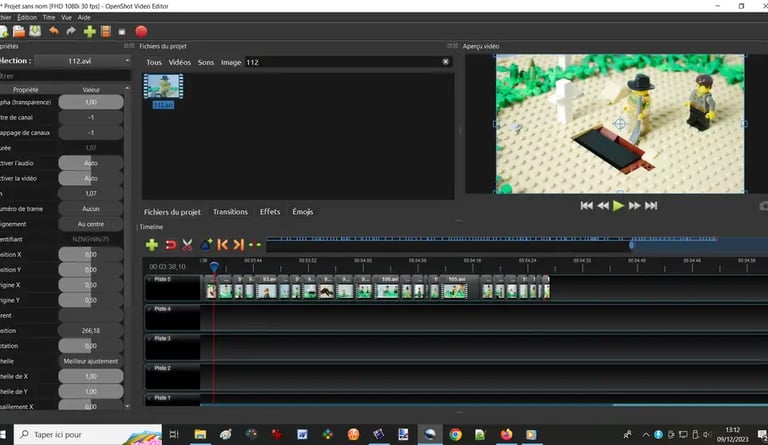The width and height of the screenshot is (768, 445).
Task: Switch to the Transitions tab
Action: click(x=230, y=211)
